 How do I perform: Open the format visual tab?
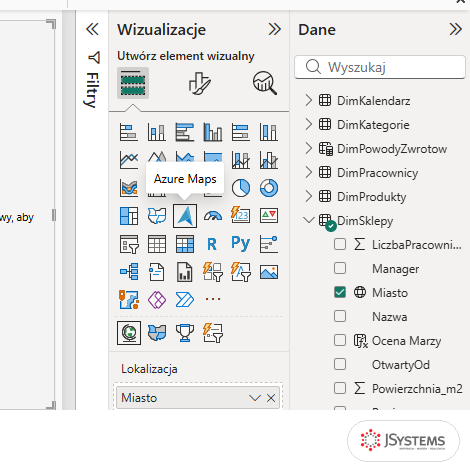pos(199,83)
